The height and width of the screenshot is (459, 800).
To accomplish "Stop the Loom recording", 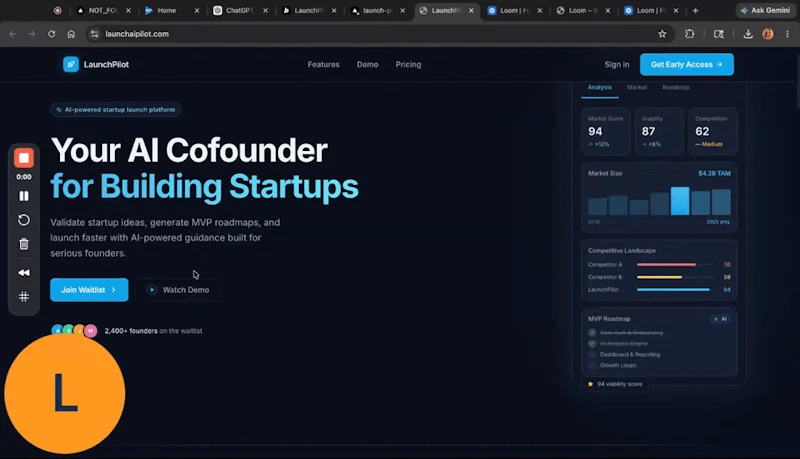I will (x=24, y=158).
